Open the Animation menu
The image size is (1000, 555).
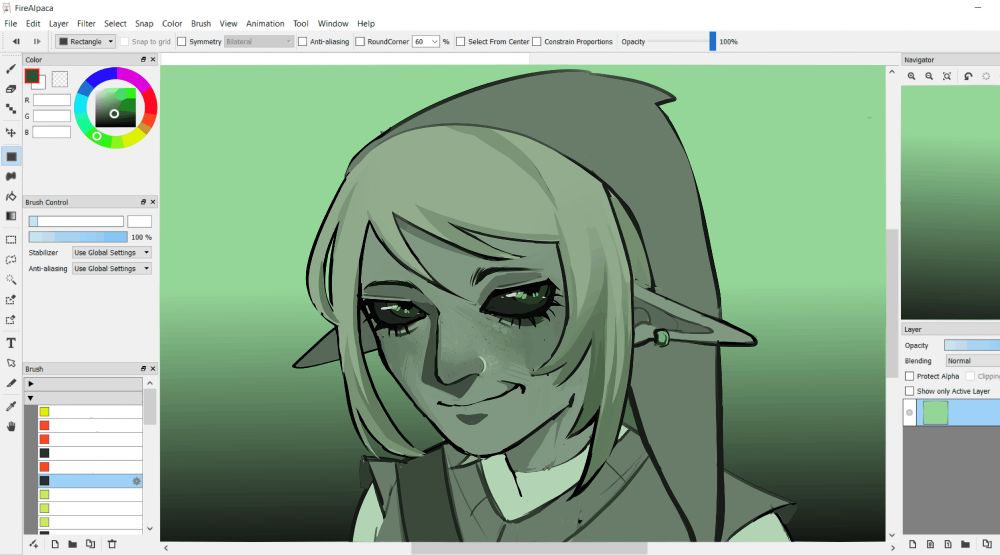(265, 24)
